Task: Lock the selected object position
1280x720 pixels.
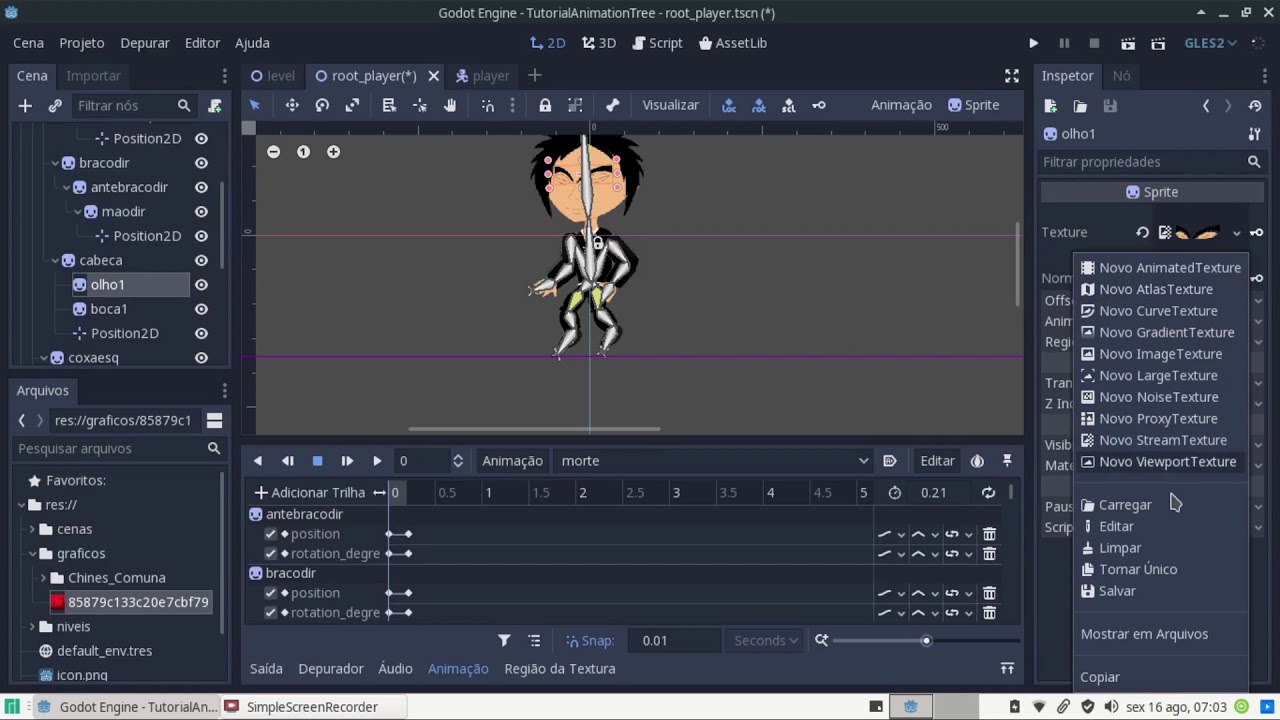Action: coord(545,105)
